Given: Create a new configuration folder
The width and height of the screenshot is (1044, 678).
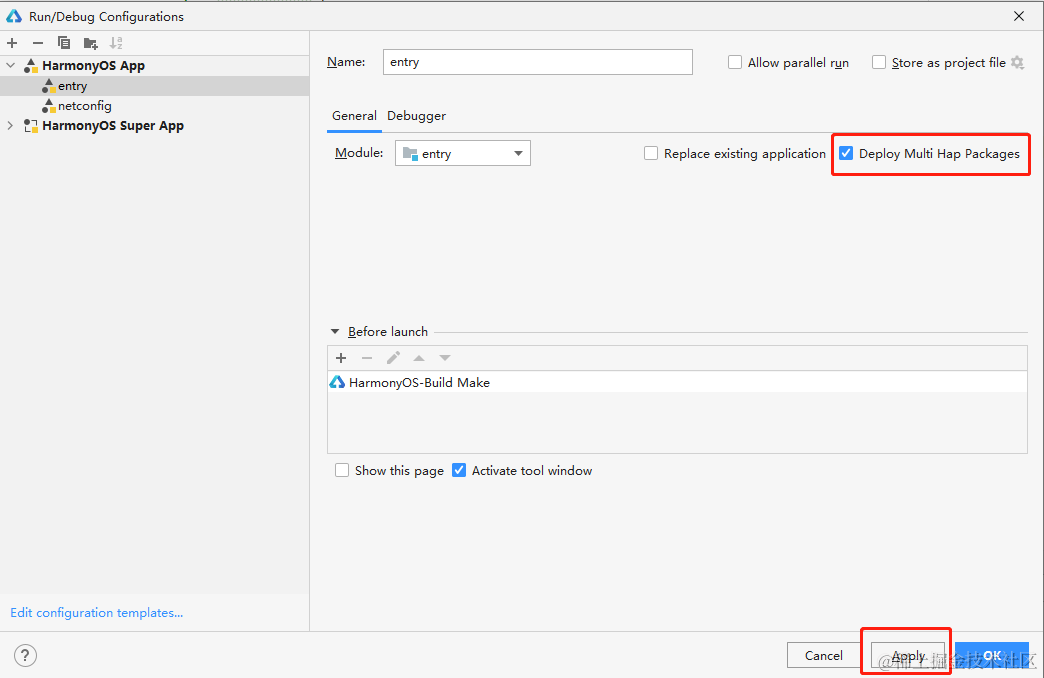Looking at the screenshot, I should (91, 44).
